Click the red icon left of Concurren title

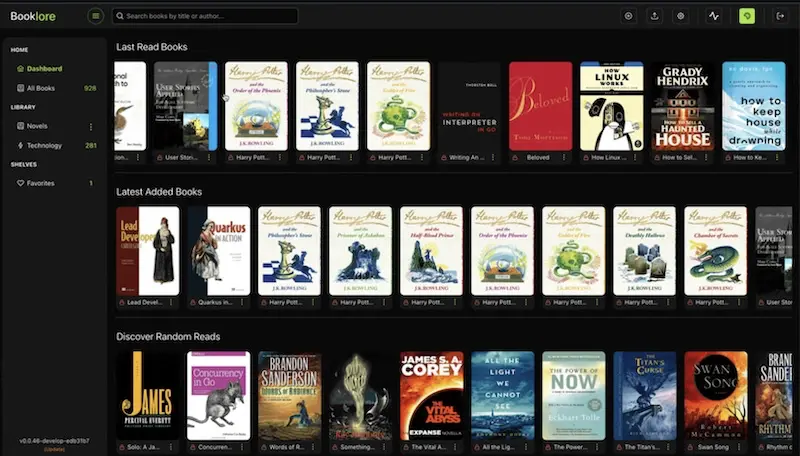pos(193,447)
